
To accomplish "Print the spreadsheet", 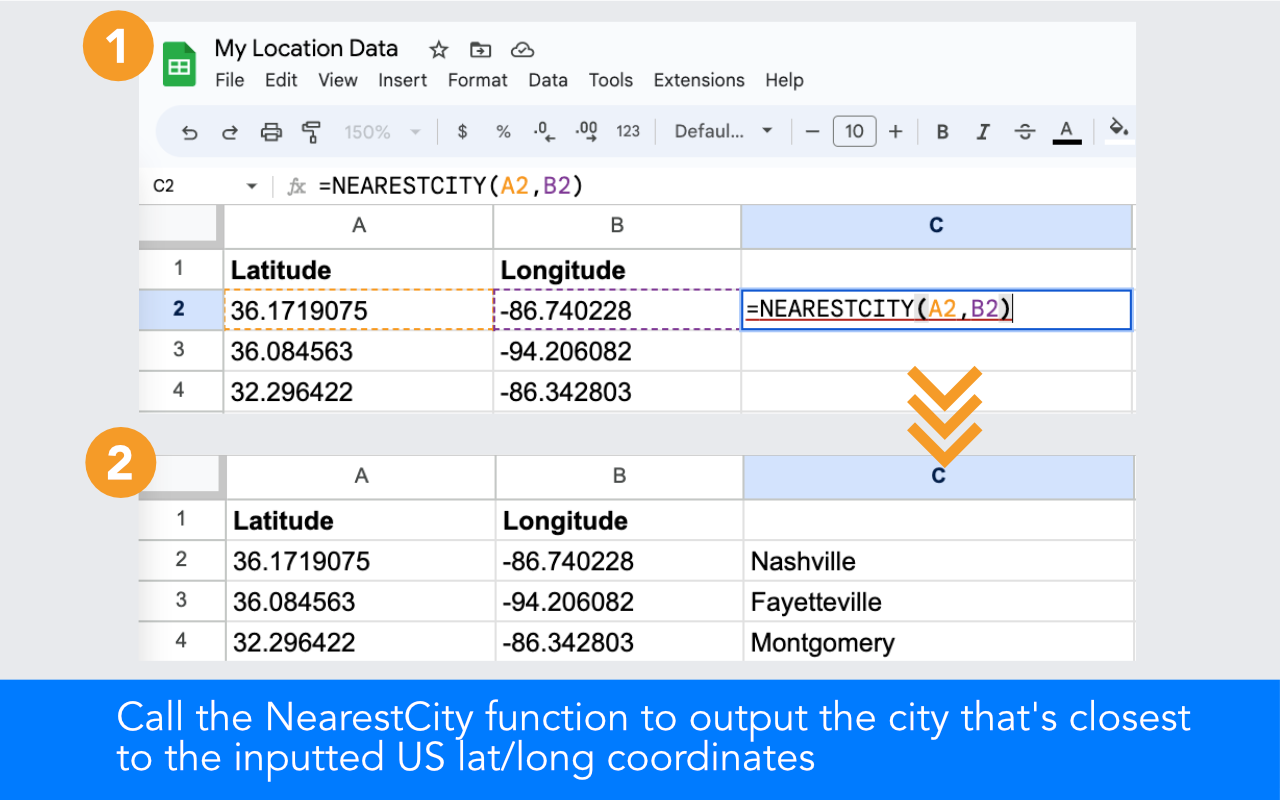I will [271, 131].
